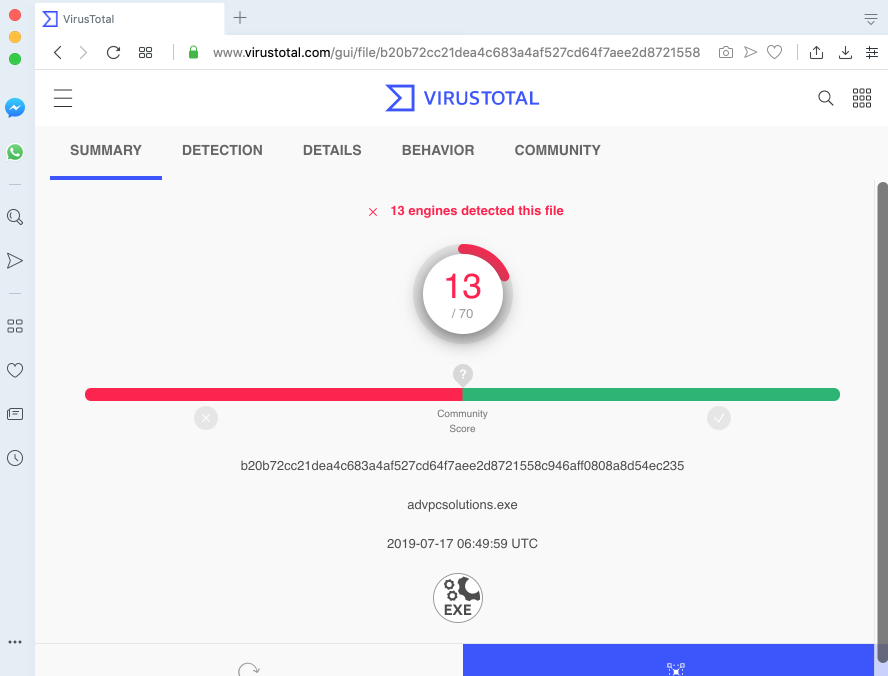Viewport: 888px width, 676px height.
Task: Bookmark this page with heart icon
Action: [774, 53]
